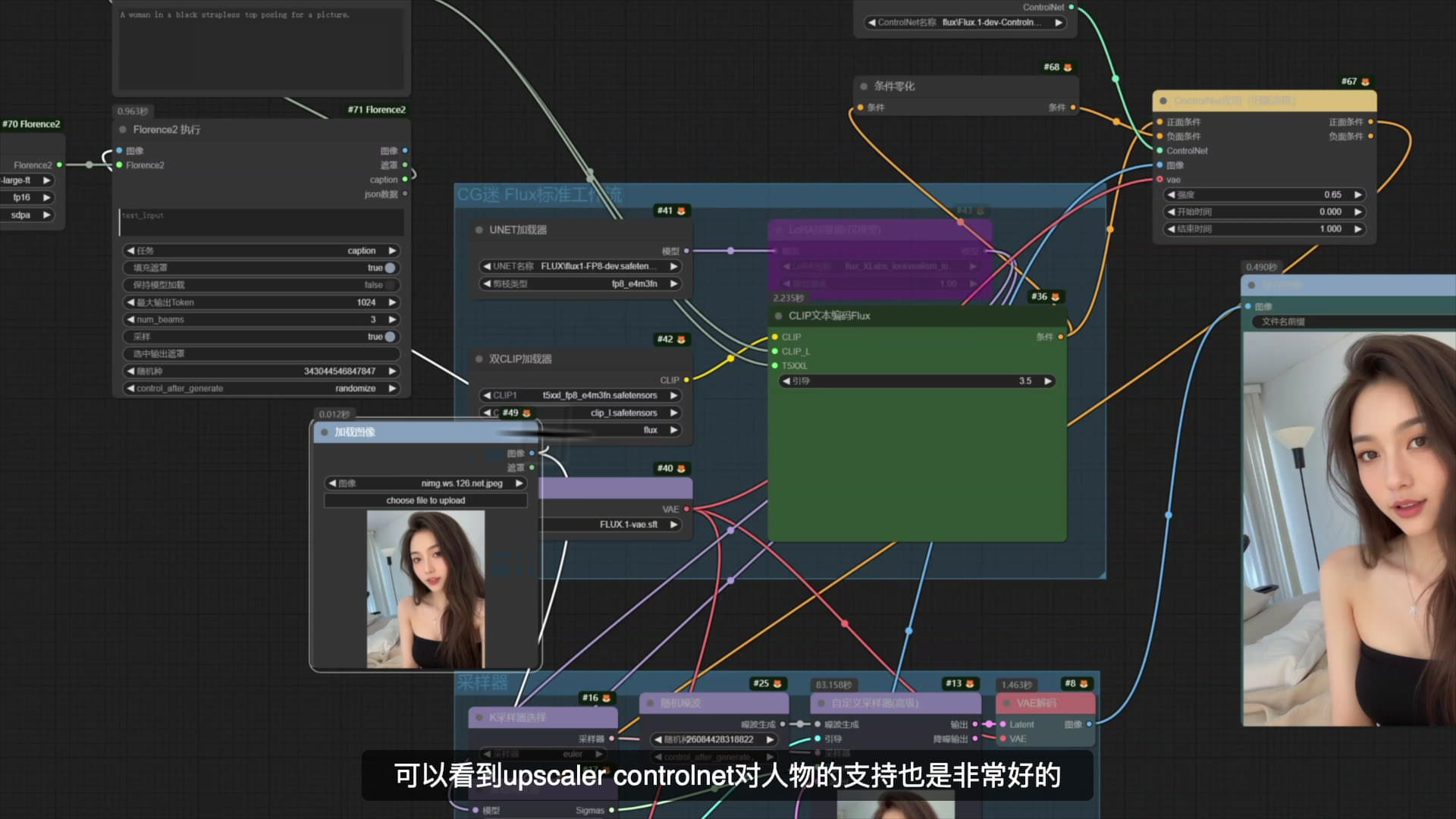The image size is (1456, 819).
Task: Open the CLIP1 t5xxl safetensors selector
Action: click(x=580, y=396)
